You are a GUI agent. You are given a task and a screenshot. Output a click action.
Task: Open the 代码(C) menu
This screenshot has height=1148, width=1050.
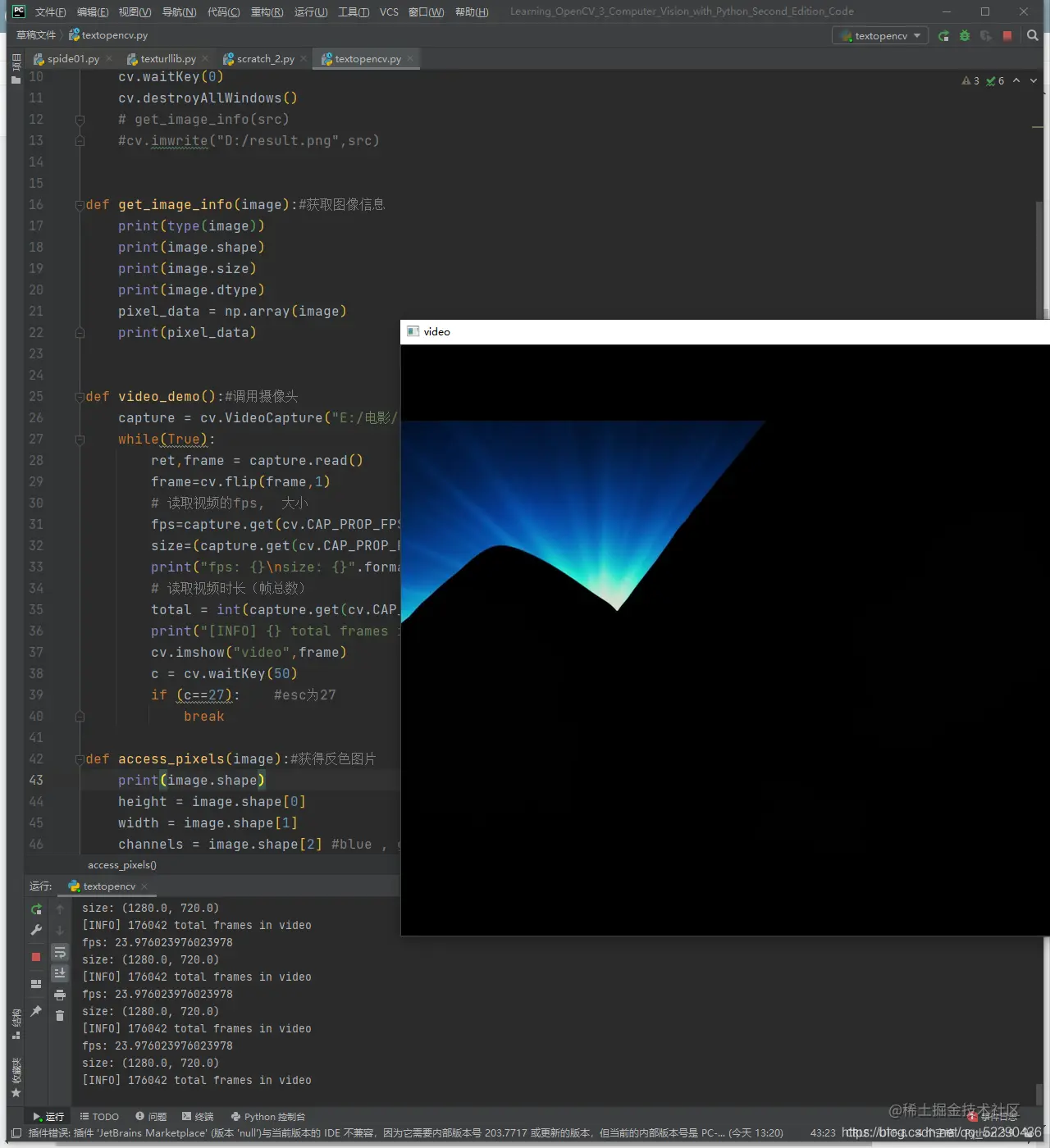(223, 11)
